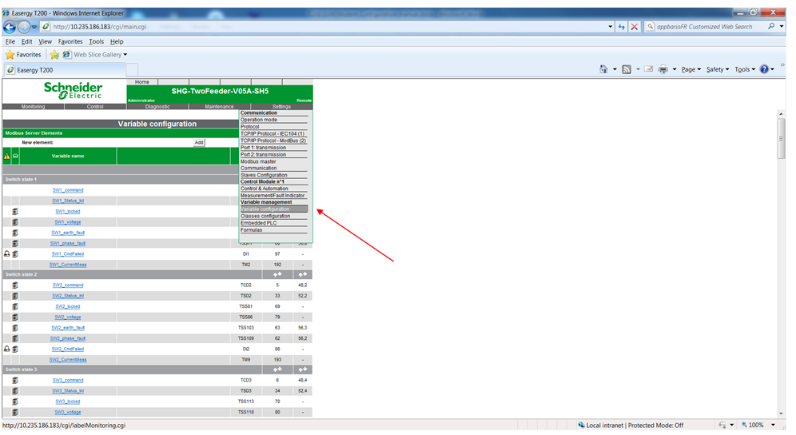Open the Tools dropdown in the command bar
Image resolution: width=796 pixels, height=435 pixels.
745,70
